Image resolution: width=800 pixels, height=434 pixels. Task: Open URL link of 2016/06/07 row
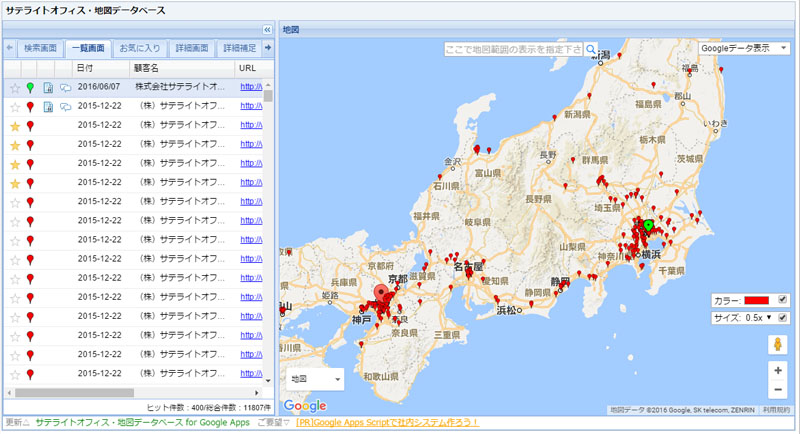point(252,87)
